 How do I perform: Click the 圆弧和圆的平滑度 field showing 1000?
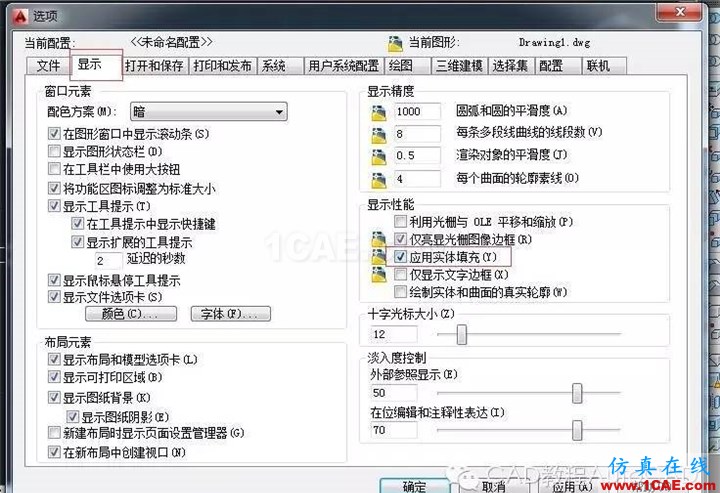click(417, 112)
